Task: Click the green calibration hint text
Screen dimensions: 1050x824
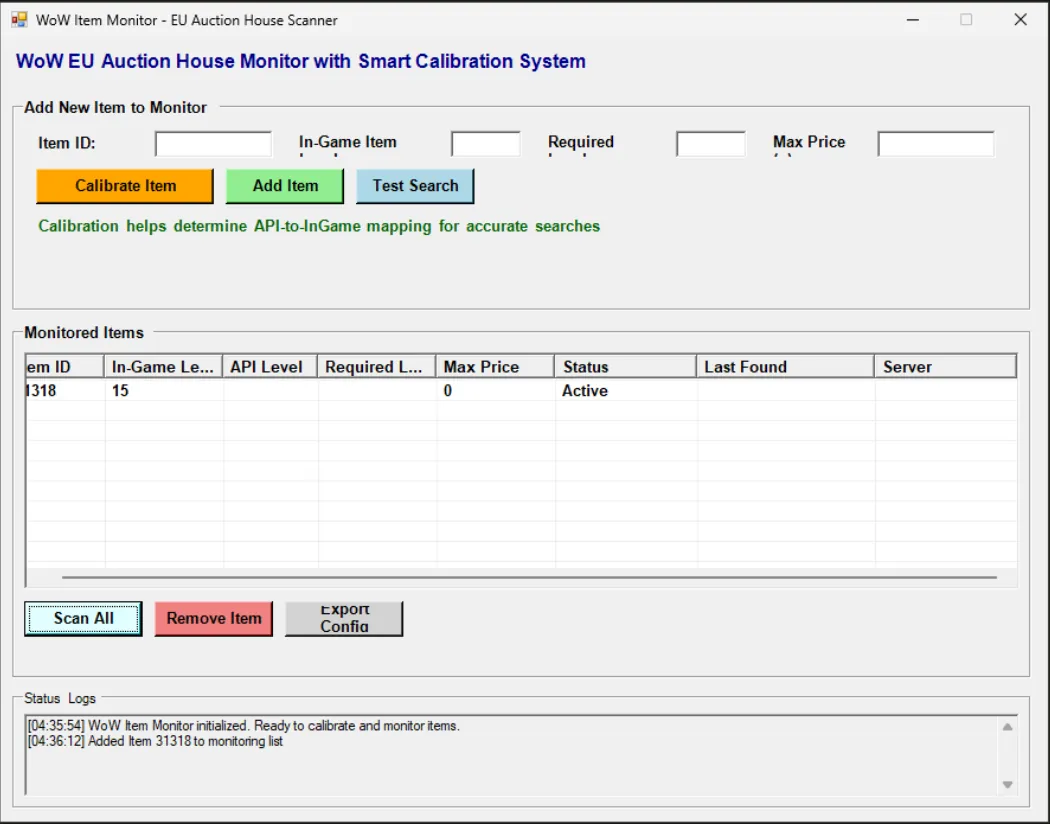Action: click(x=319, y=226)
